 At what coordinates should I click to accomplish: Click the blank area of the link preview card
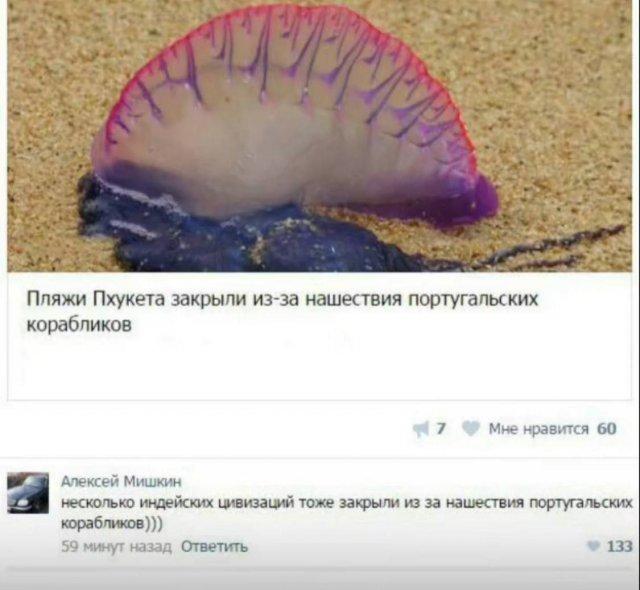click(320, 367)
